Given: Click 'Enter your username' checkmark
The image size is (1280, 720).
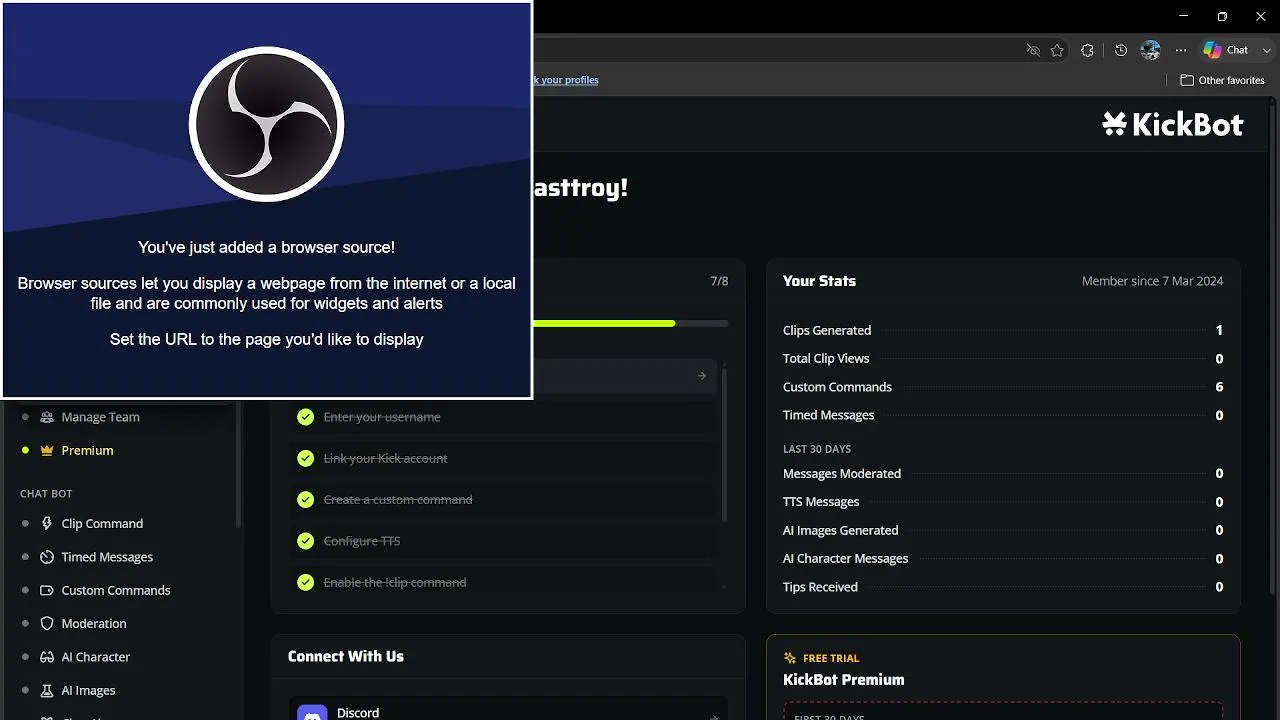Looking at the screenshot, I should (306, 417).
